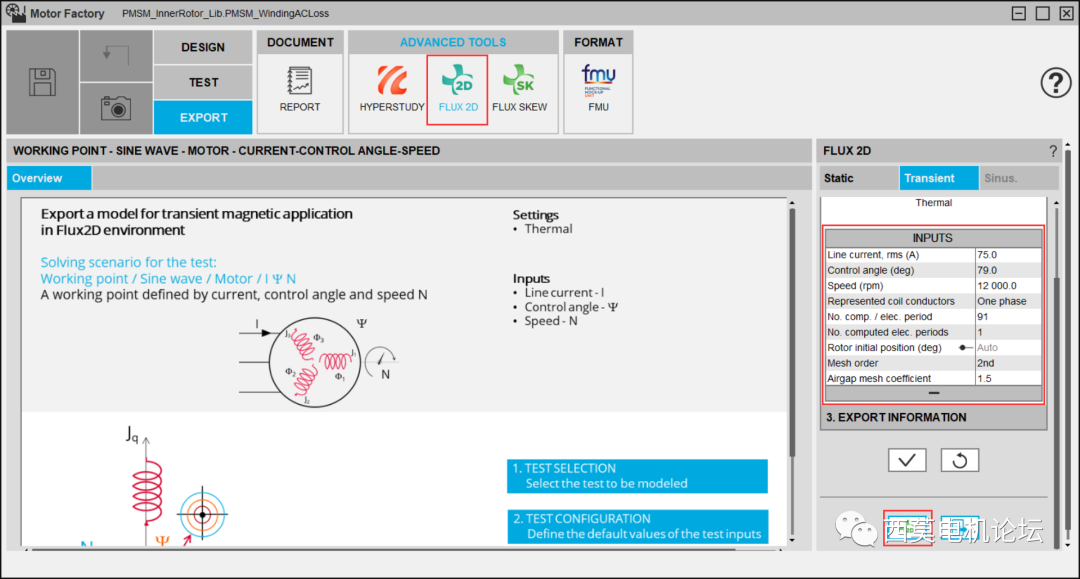Select the EXPORT area tab
The image size is (1080, 579).
[x=202, y=118]
